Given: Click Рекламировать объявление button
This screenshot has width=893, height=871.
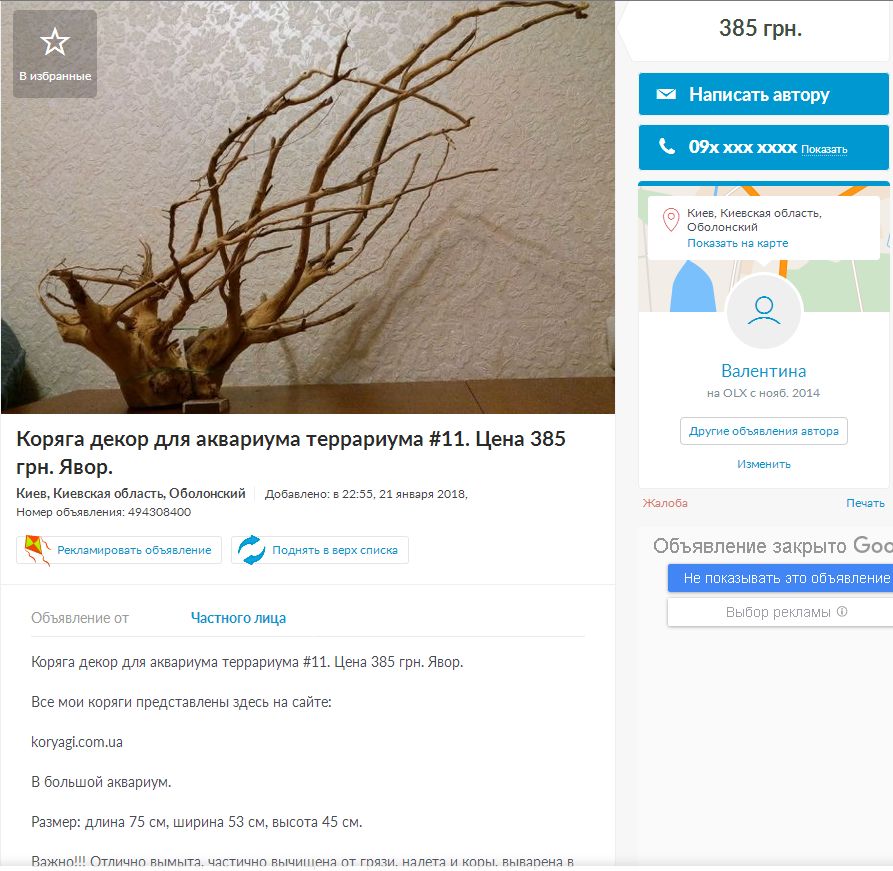Looking at the screenshot, I should point(119,550).
